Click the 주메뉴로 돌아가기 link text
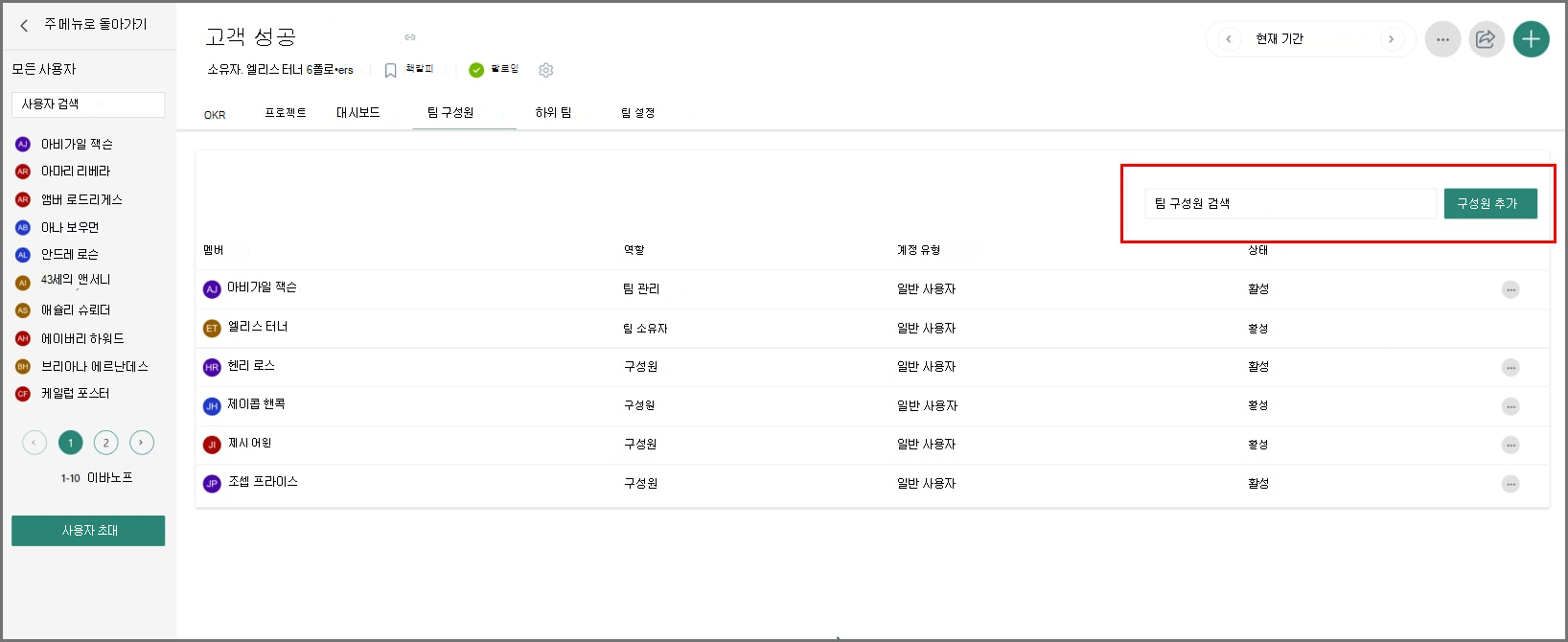Screen dimensions: 1568x642 [96, 25]
